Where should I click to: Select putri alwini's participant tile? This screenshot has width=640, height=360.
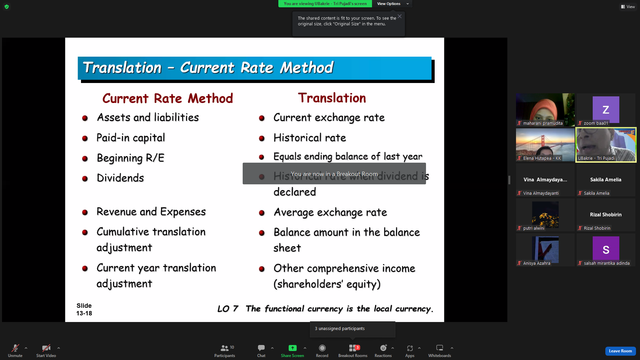click(545, 215)
